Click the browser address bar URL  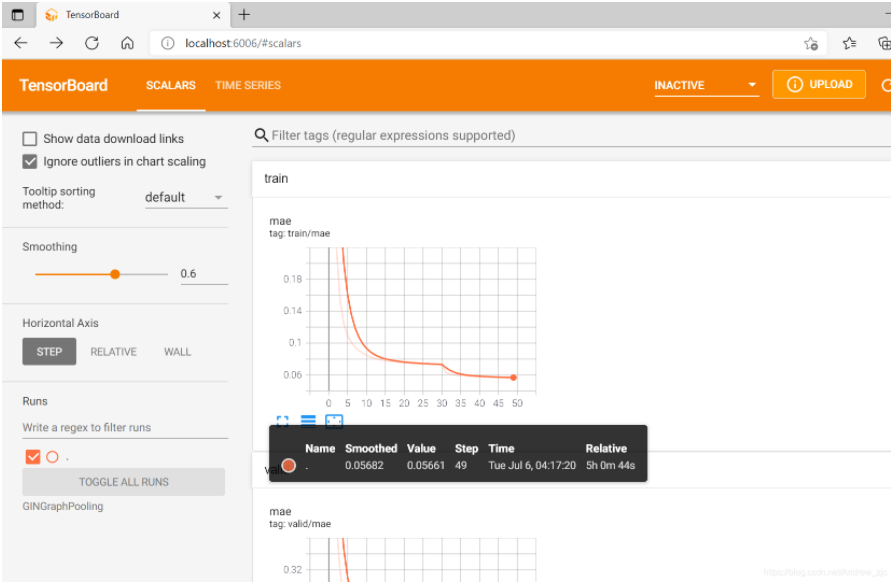pos(243,43)
